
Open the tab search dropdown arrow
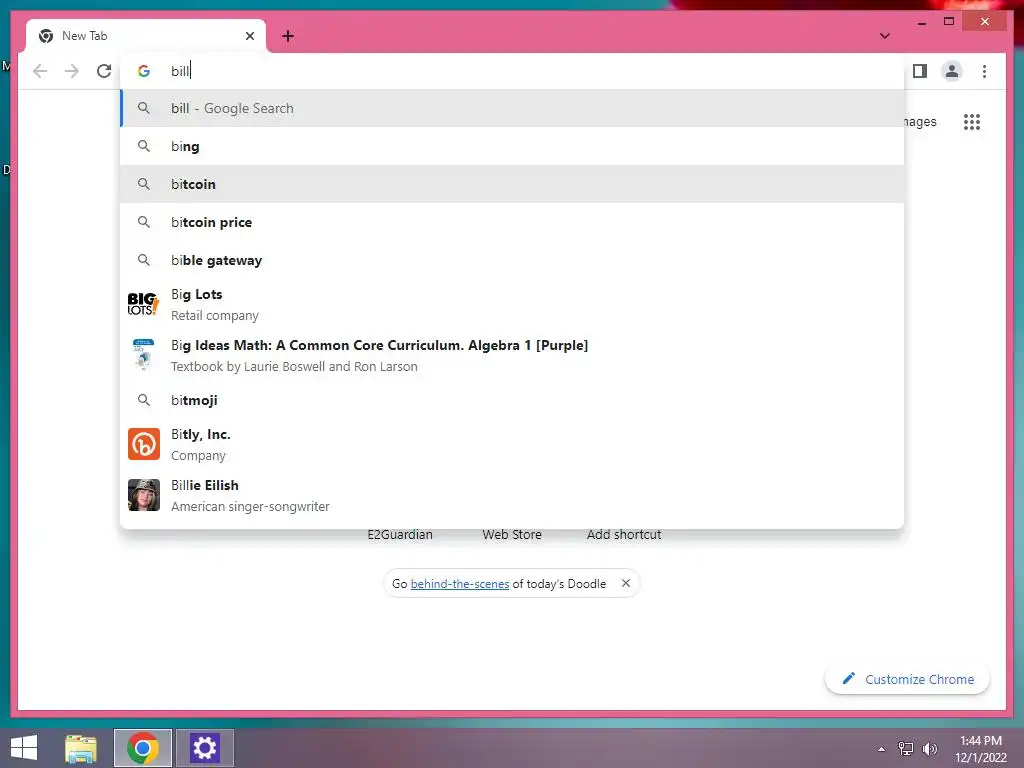click(x=885, y=36)
